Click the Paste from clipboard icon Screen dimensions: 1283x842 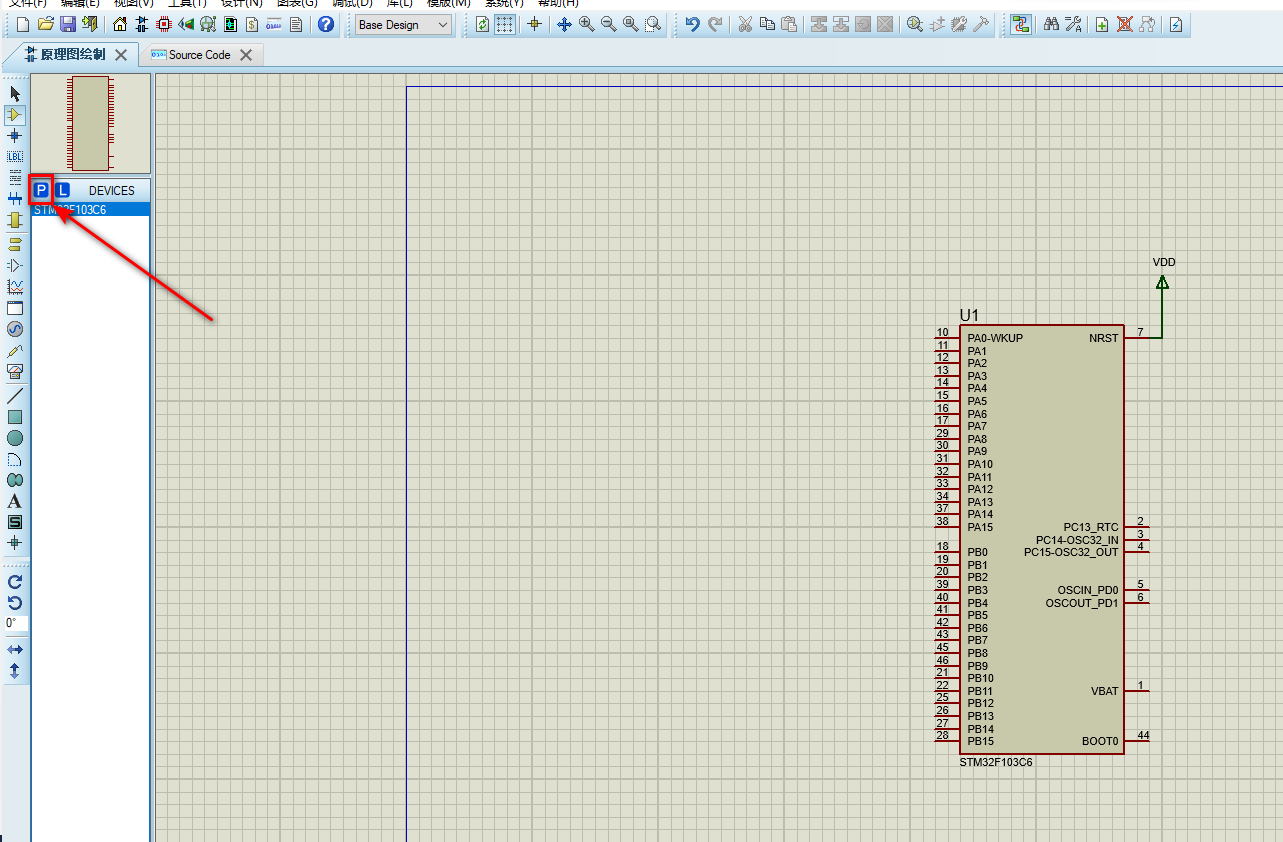[x=789, y=24]
